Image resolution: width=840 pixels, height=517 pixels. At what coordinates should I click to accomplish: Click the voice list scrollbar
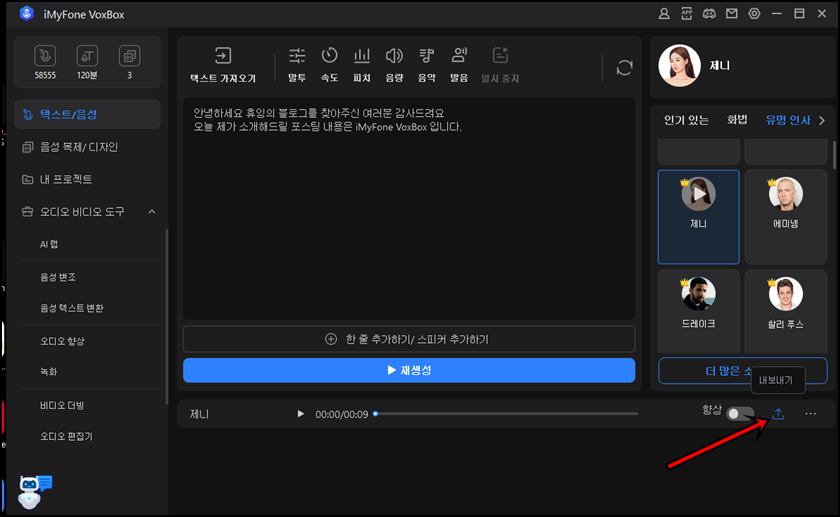coord(834,155)
